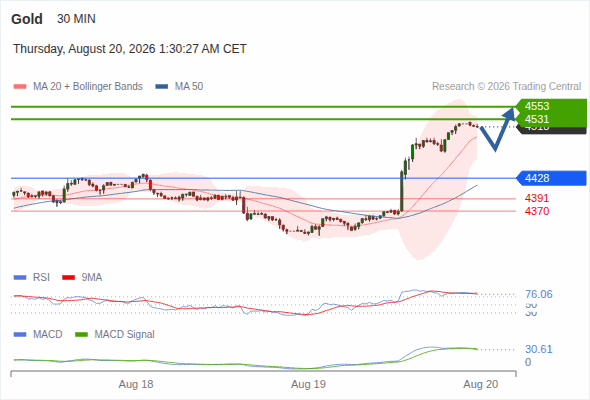The width and height of the screenshot is (590, 400).
Task: Click the MA 20 + Bollinger Bands legend label
Action: coord(88,87)
